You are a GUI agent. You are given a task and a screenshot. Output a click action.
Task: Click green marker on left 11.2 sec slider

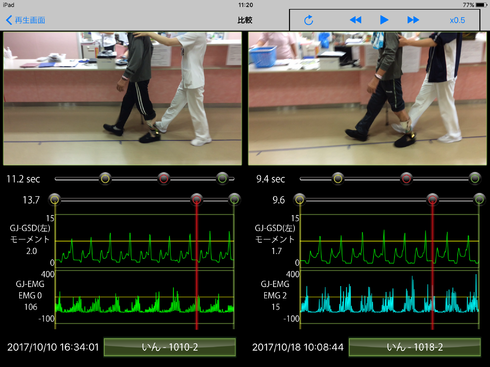222,179
